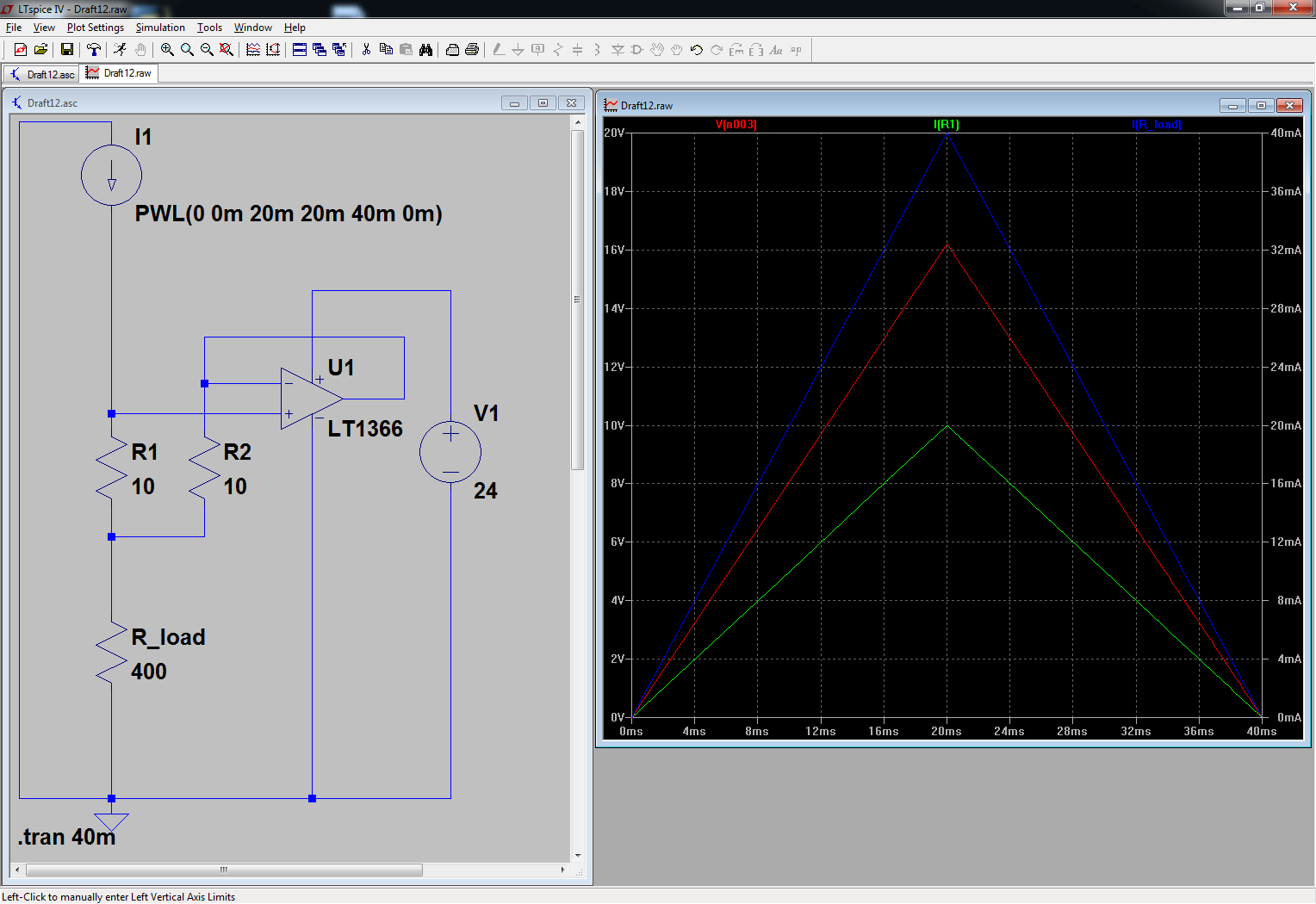The height and width of the screenshot is (904, 1316).
Task: Click the .tran 40m directive text
Action: pos(67,837)
